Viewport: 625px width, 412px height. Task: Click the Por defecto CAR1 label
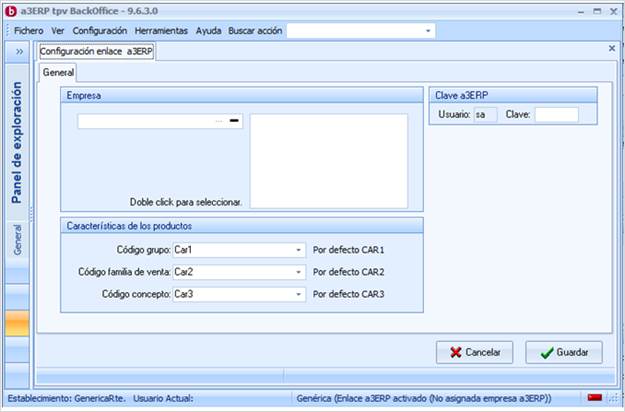pyautogui.click(x=348, y=250)
